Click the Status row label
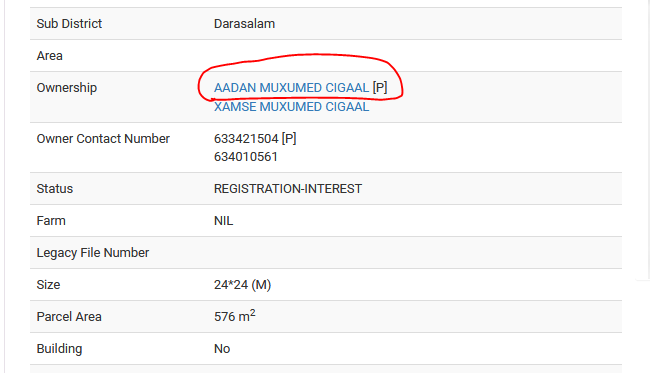This screenshot has height=373, width=650. [55, 189]
